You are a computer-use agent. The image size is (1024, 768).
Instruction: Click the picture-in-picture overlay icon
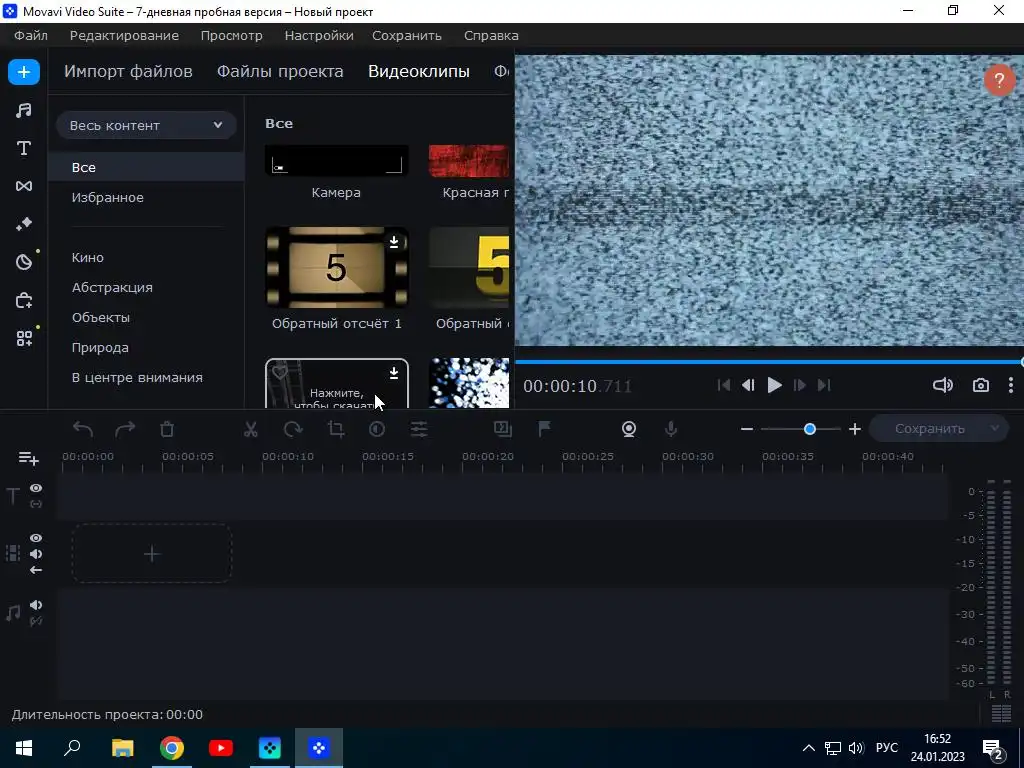(x=503, y=428)
